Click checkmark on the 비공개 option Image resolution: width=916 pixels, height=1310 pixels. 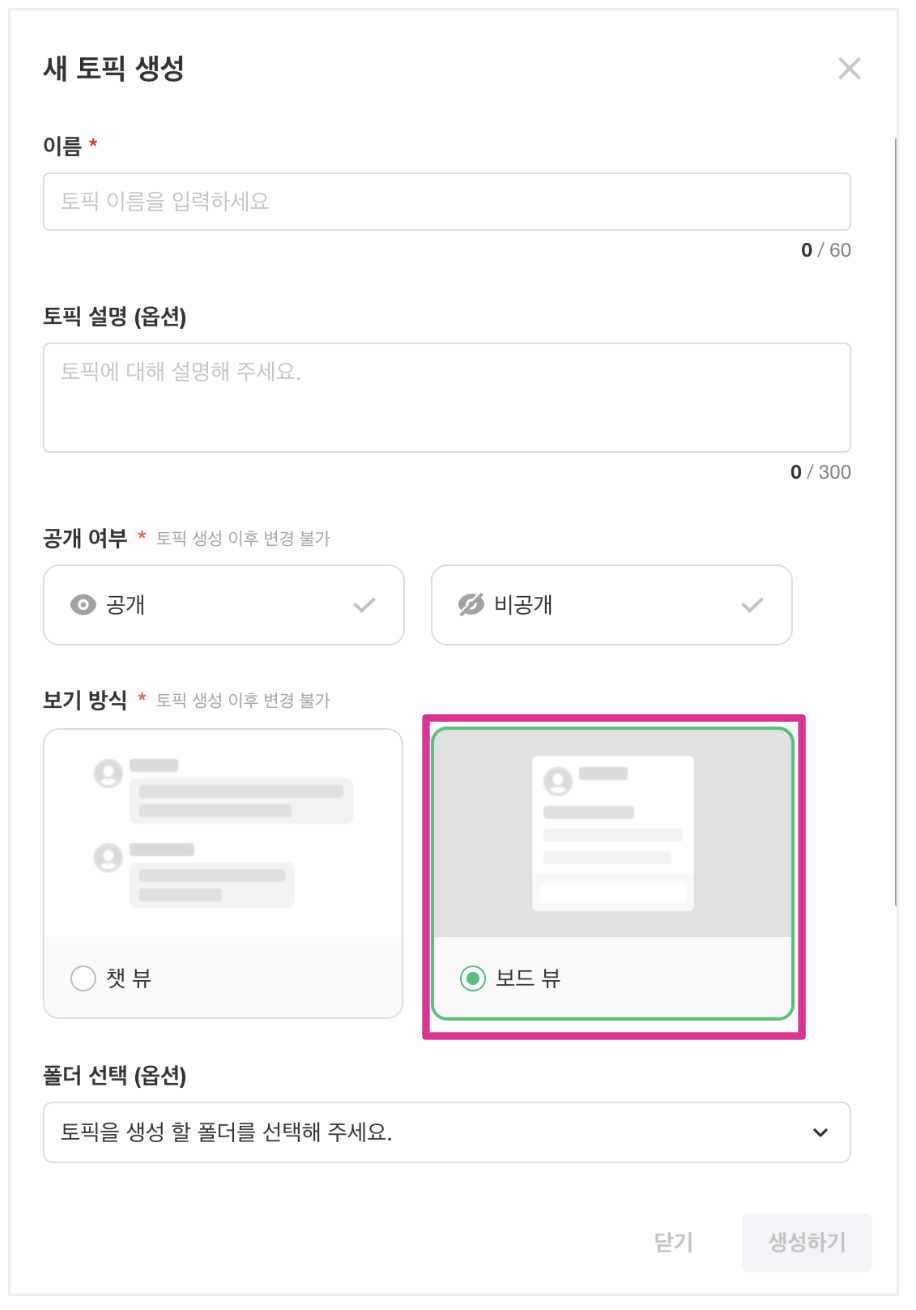[752, 605]
